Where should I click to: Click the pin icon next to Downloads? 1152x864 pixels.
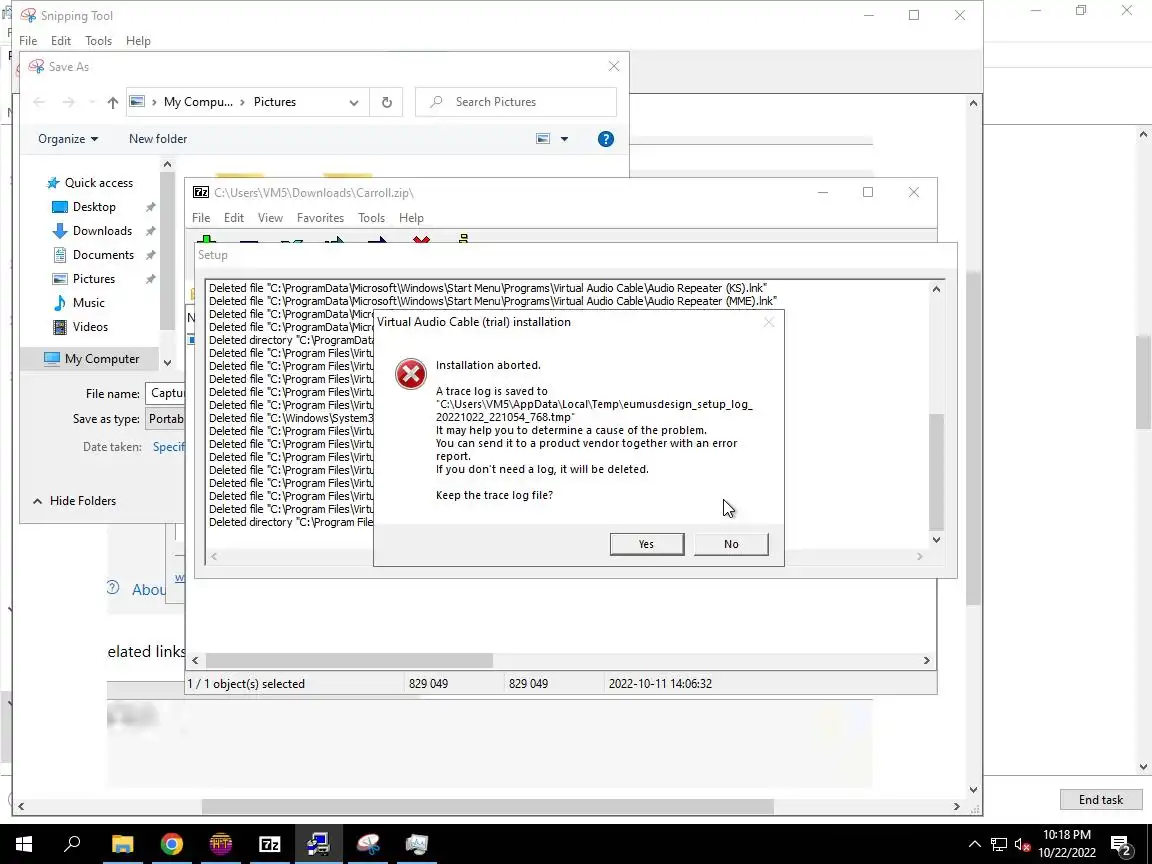pyautogui.click(x=150, y=231)
